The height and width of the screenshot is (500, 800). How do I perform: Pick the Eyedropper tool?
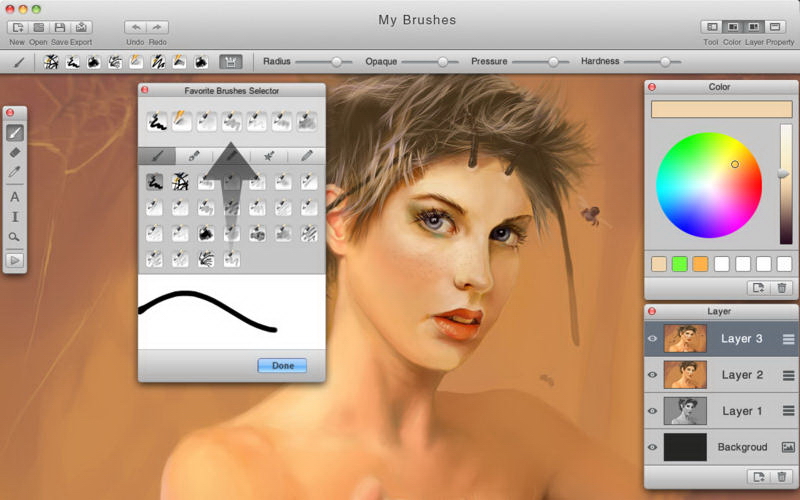click(x=15, y=172)
